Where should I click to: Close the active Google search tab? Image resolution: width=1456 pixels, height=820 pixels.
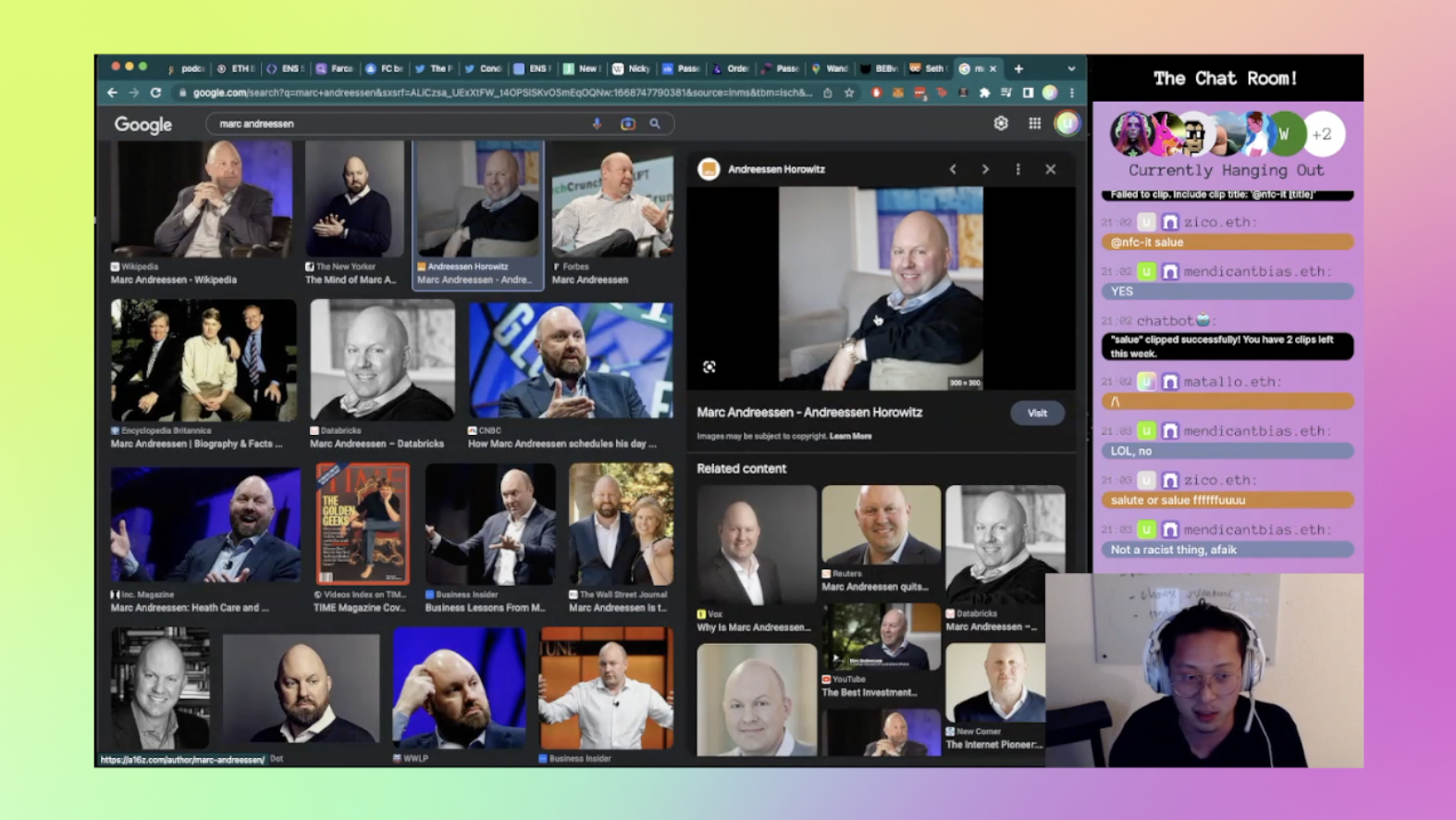(993, 68)
